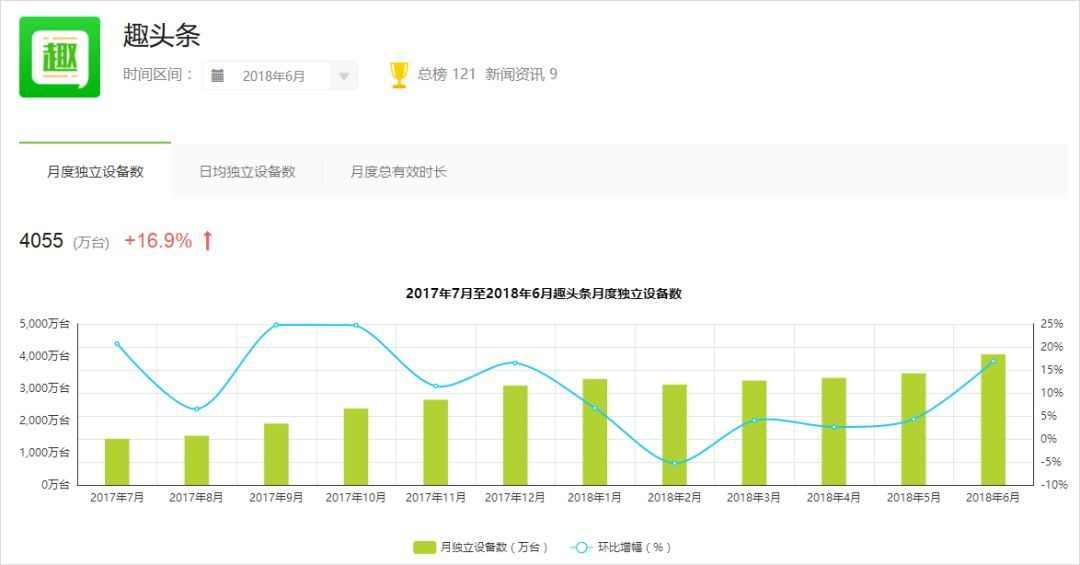Click the 新闻资讯 9 category rank

521,75
